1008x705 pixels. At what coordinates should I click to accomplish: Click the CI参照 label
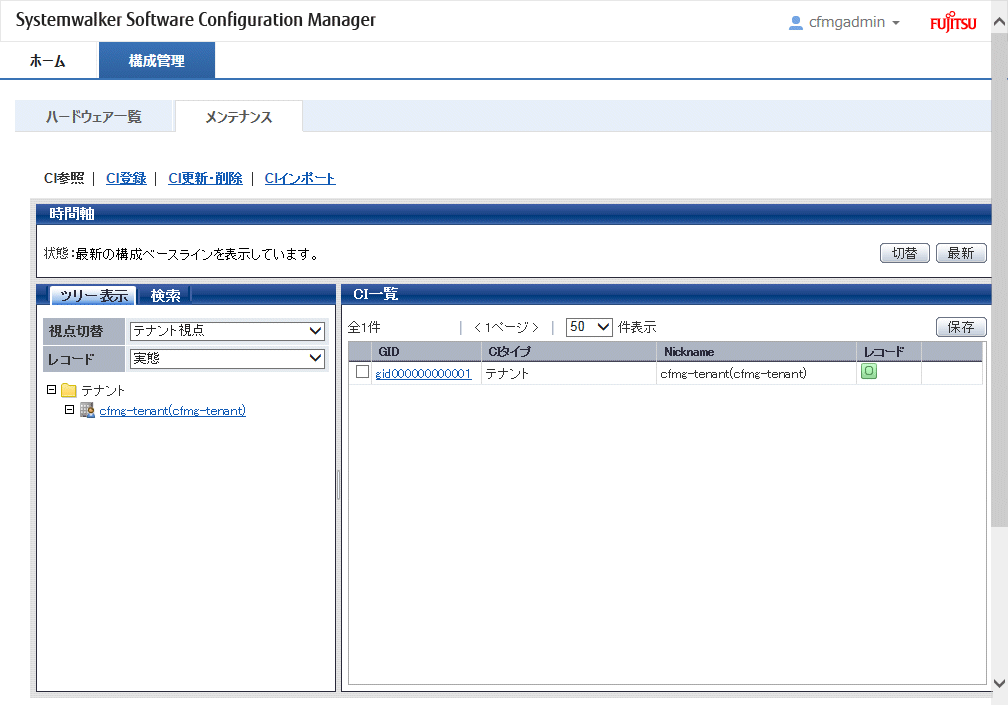[64, 178]
